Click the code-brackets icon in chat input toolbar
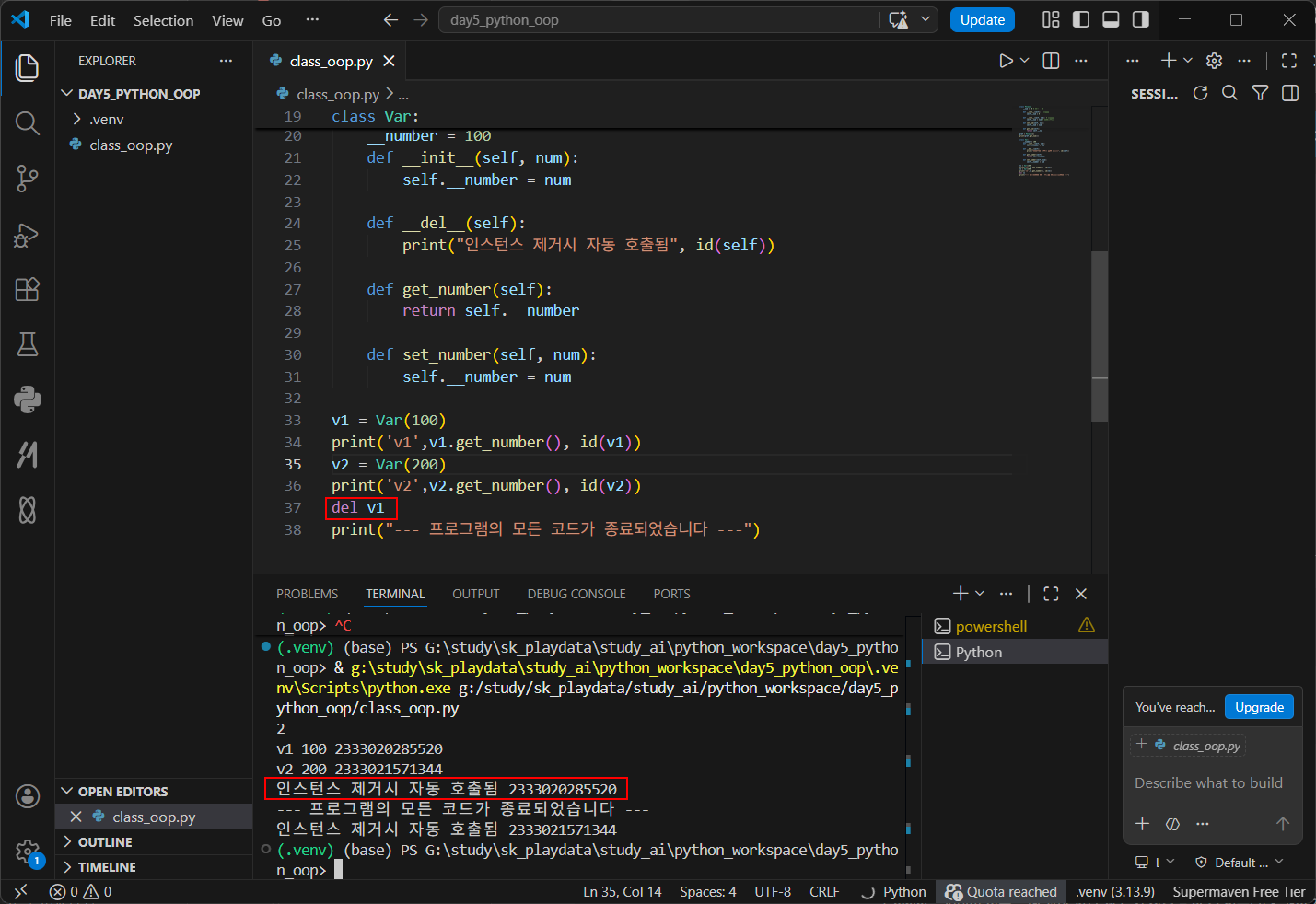Screen dimensions: 1316x904 pos(1172,824)
